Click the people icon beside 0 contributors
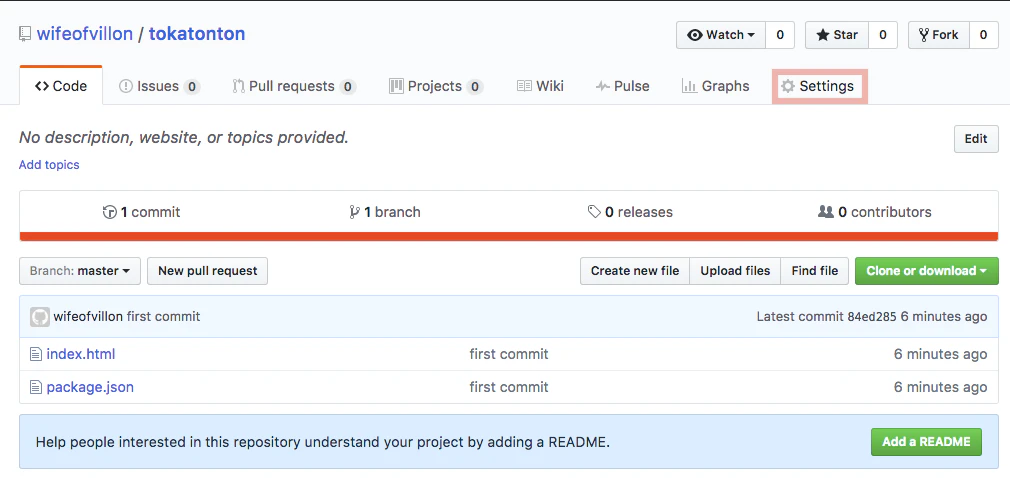Image resolution: width=1010 pixels, height=478 pixels. pos(826,211)
